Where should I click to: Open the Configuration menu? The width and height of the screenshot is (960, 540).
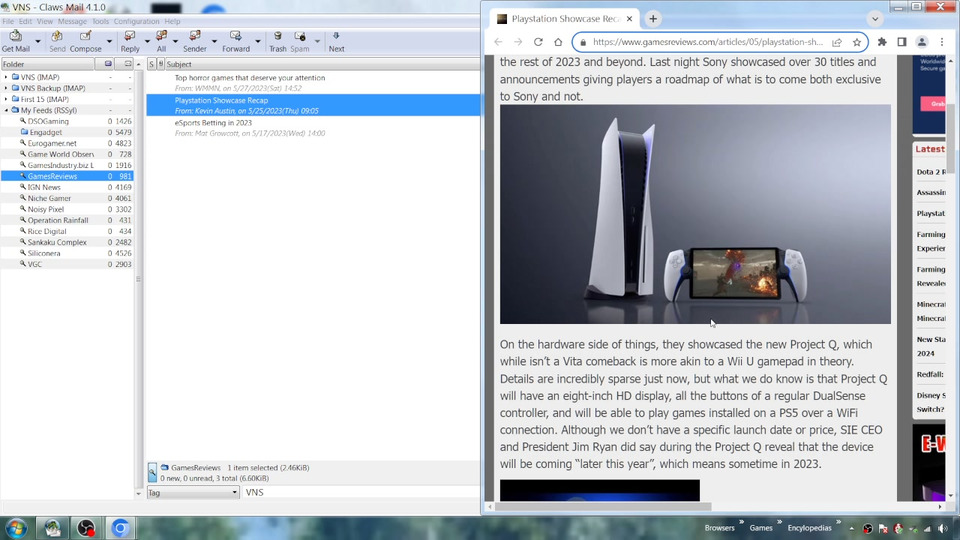pos(137,21)
